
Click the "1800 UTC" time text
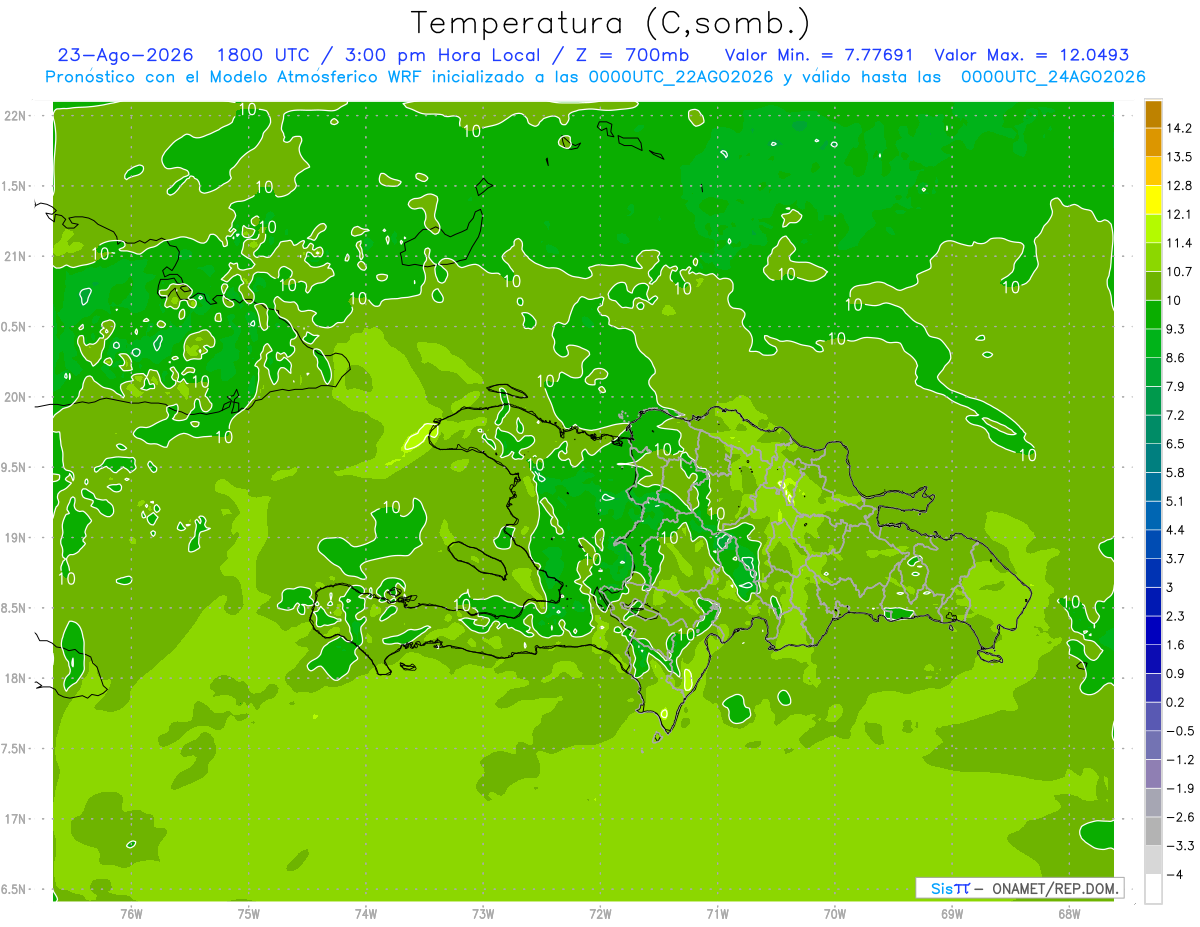click(266, 55)
